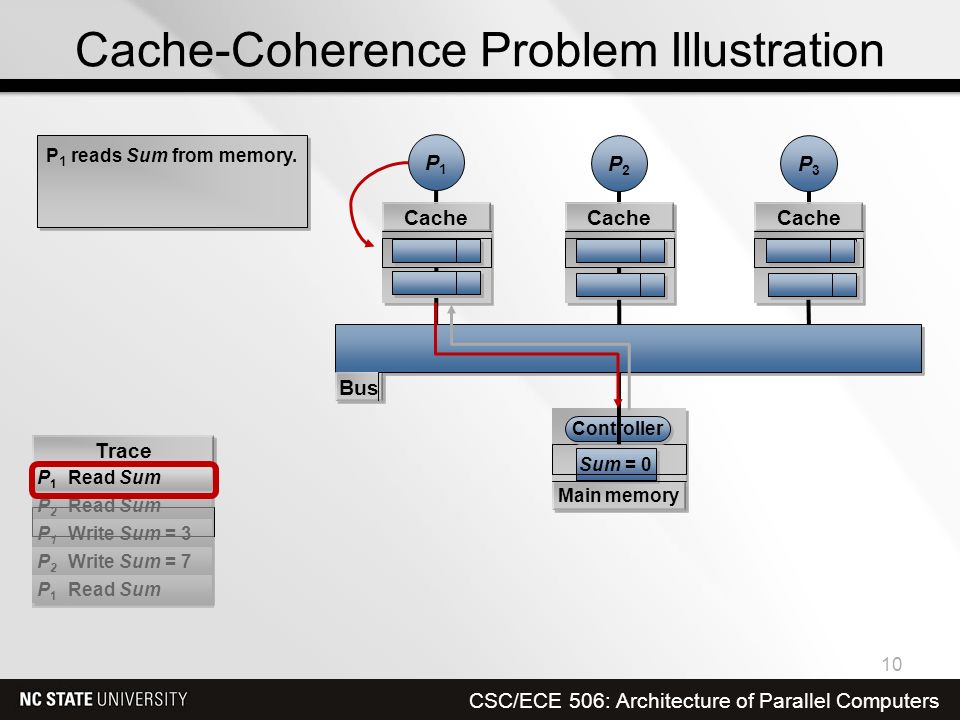Image resolution: width=960 pixels, height=720 pixels.
Task: Click the slide number 10
Action: [891, 664]
